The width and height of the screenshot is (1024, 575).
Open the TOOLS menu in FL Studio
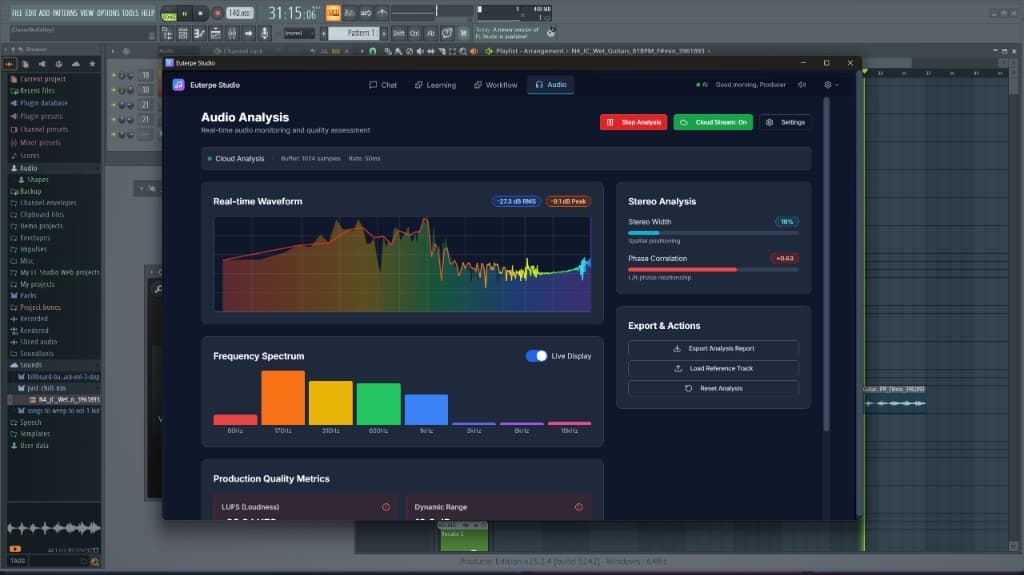coord(130,13)
